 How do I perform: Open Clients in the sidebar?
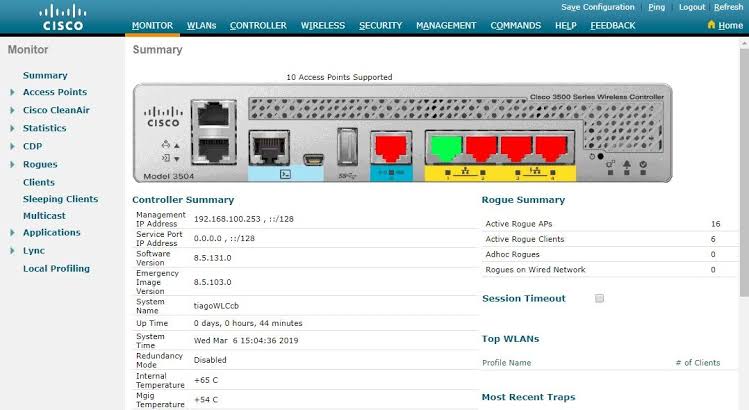39,183
